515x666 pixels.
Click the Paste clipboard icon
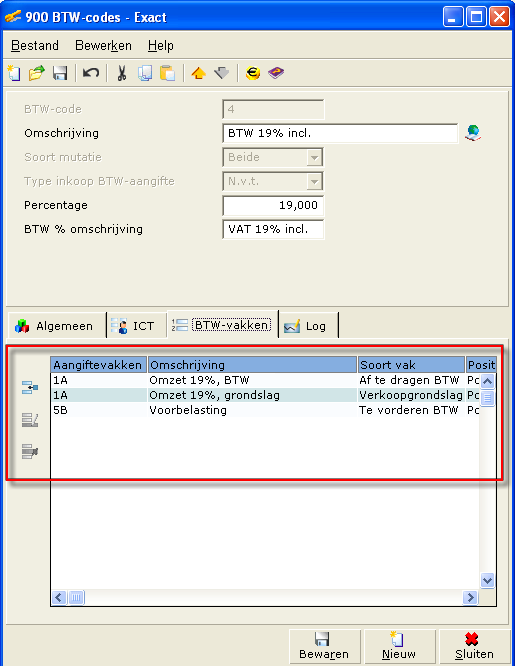pyautogui.click(x=167, y=73)
